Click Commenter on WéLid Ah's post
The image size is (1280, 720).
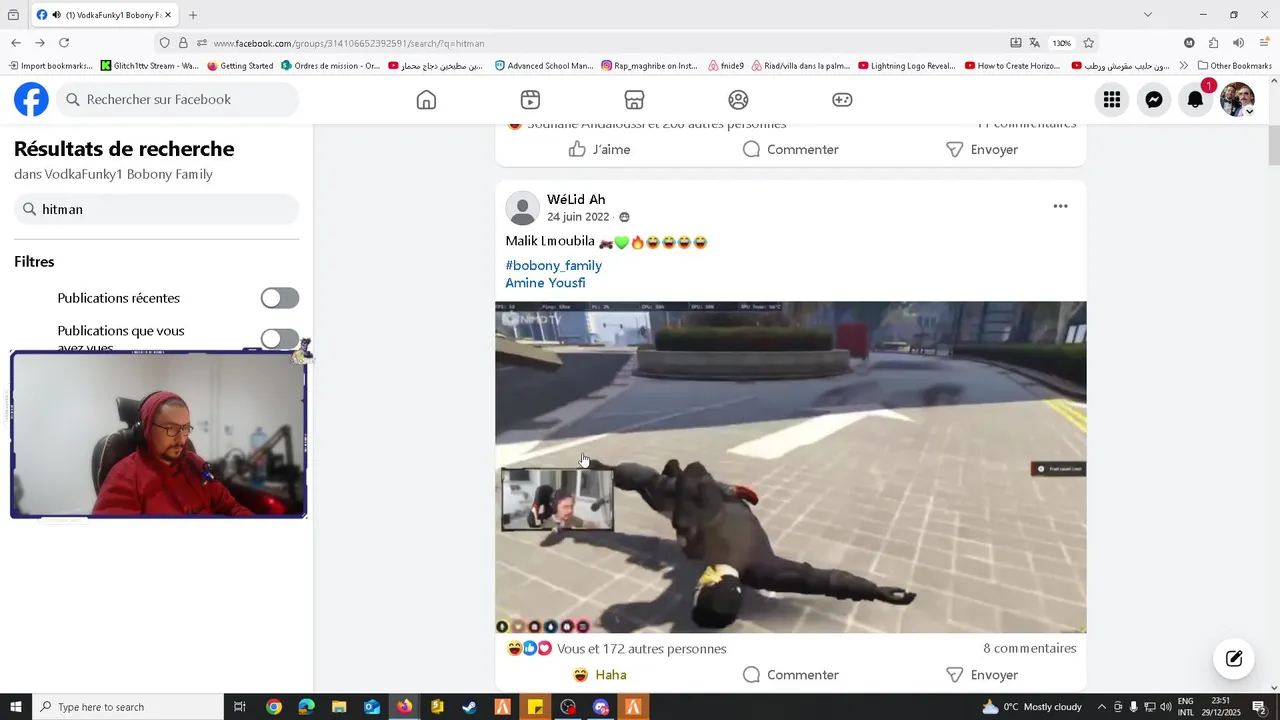[790, 675]
